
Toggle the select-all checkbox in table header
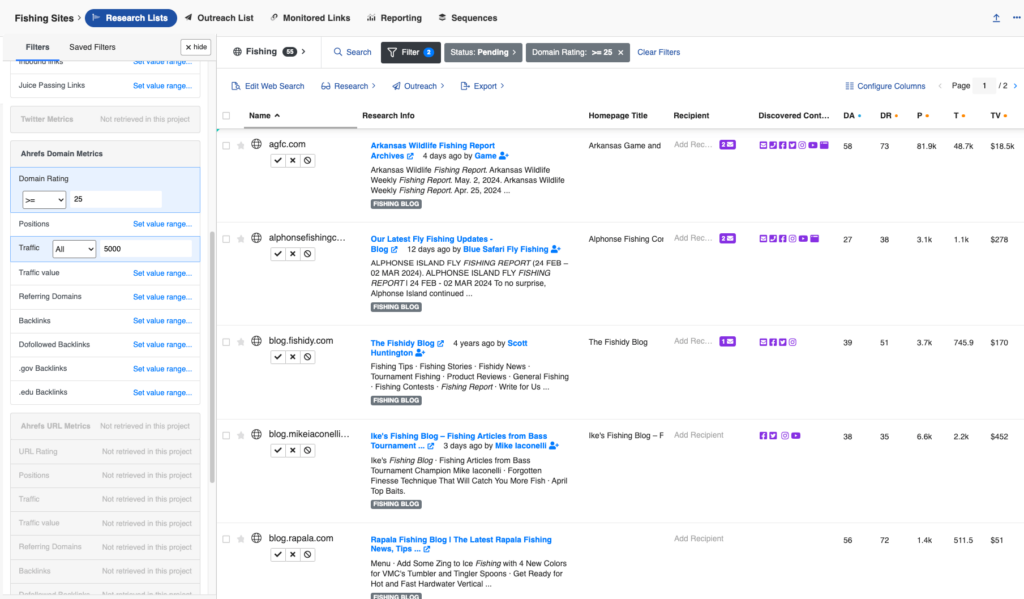pyautogui.click(x=226, y=115)
